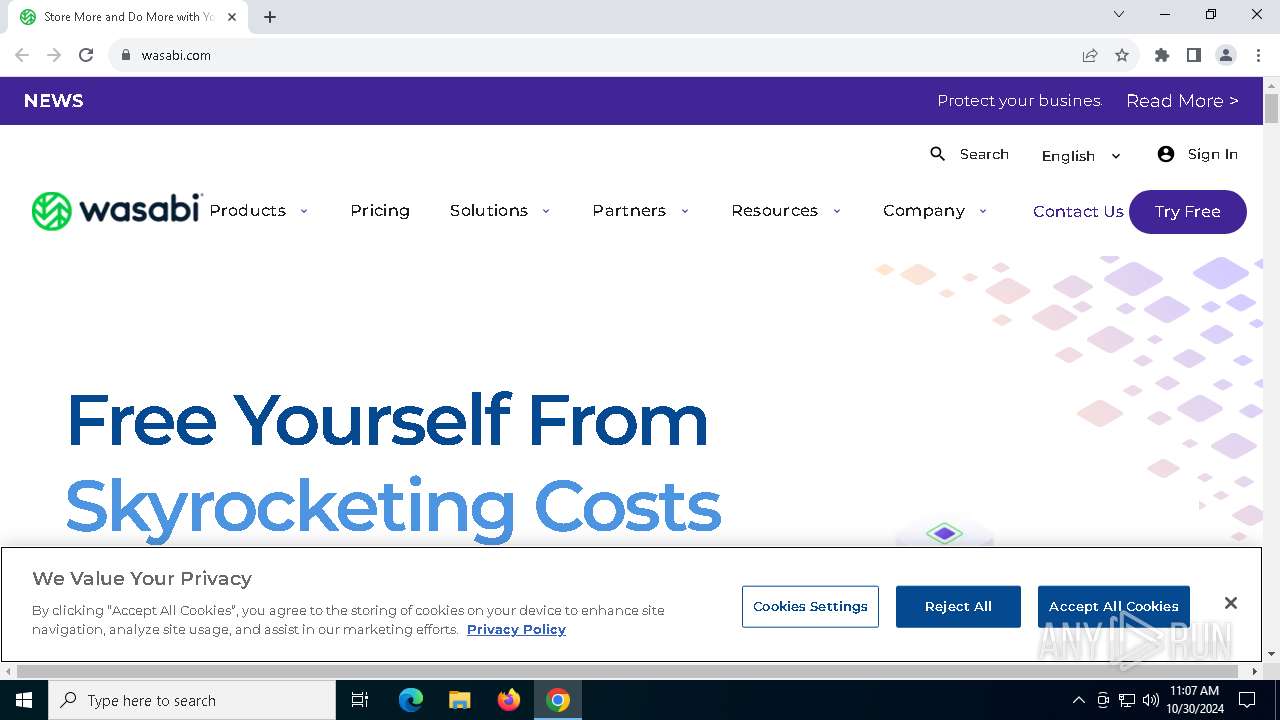Click the vertical page scrollbar thumb
The width and height of the screenshot is (1280, 720).
click(x=1271, y=108)
